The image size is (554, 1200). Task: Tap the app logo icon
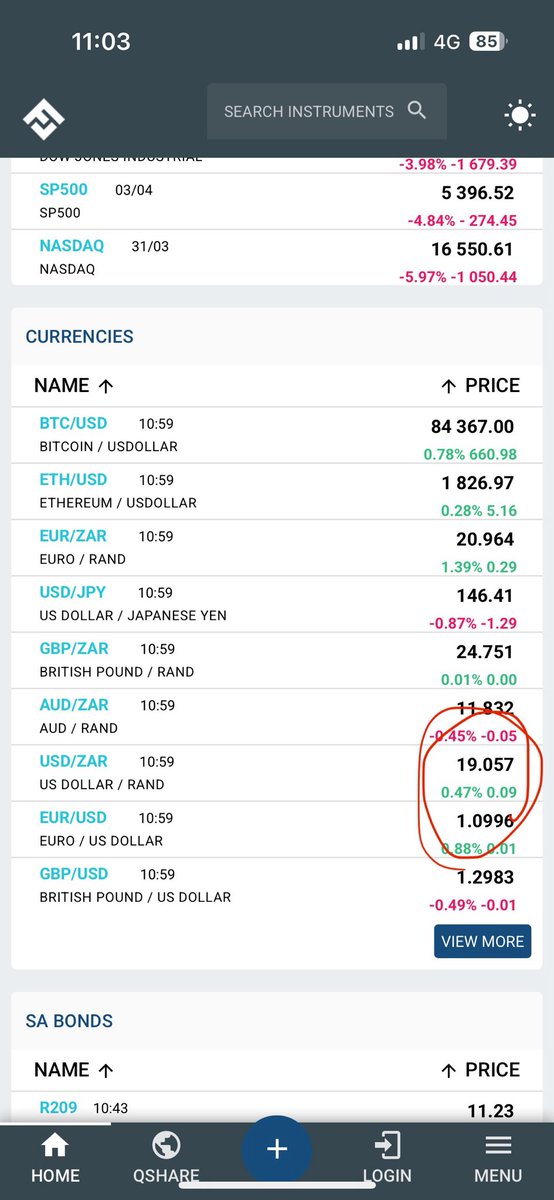(44, 120)
